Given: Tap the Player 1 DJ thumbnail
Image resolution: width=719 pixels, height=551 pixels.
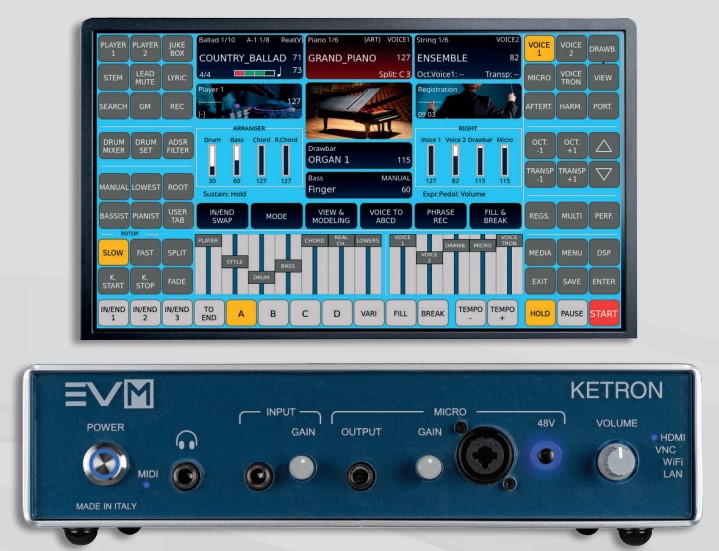Looking at the screenshot, I should click(248, 103).
